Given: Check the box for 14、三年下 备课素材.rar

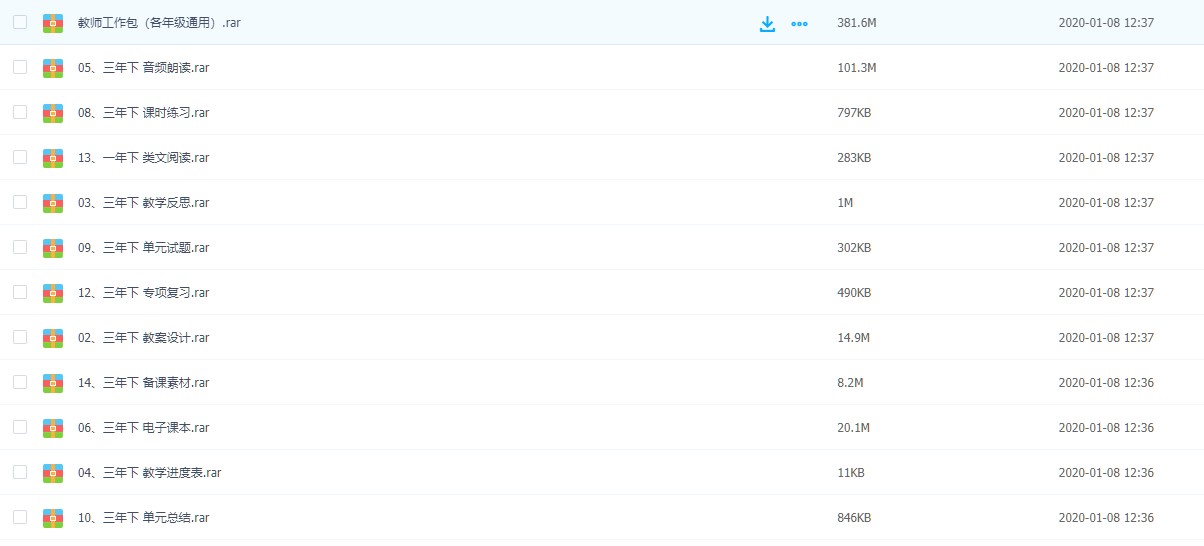Looking at the screenshot, I should click(20, 382).
